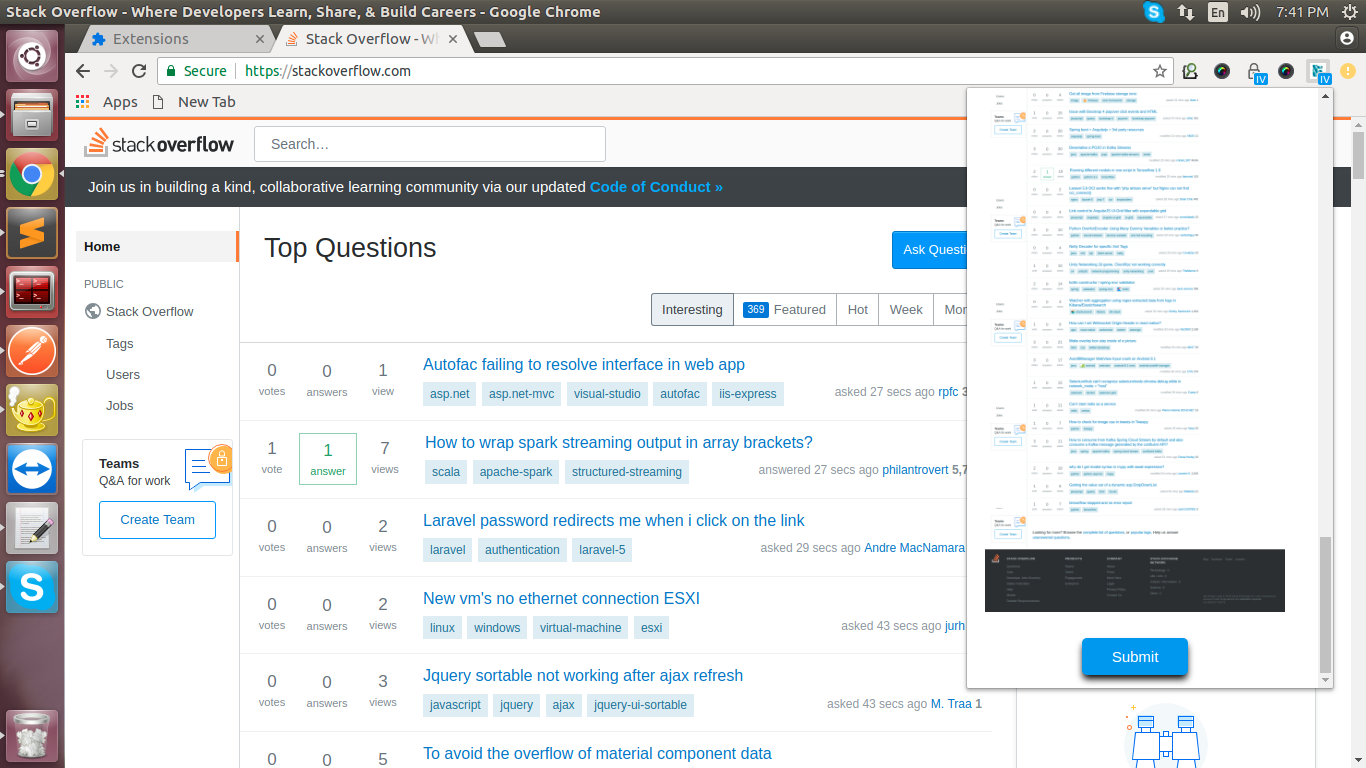Image resolution: width=1366 pixels, height=768 pixels.
Task: Select the Hot questions filter
Action: (858, 309)
